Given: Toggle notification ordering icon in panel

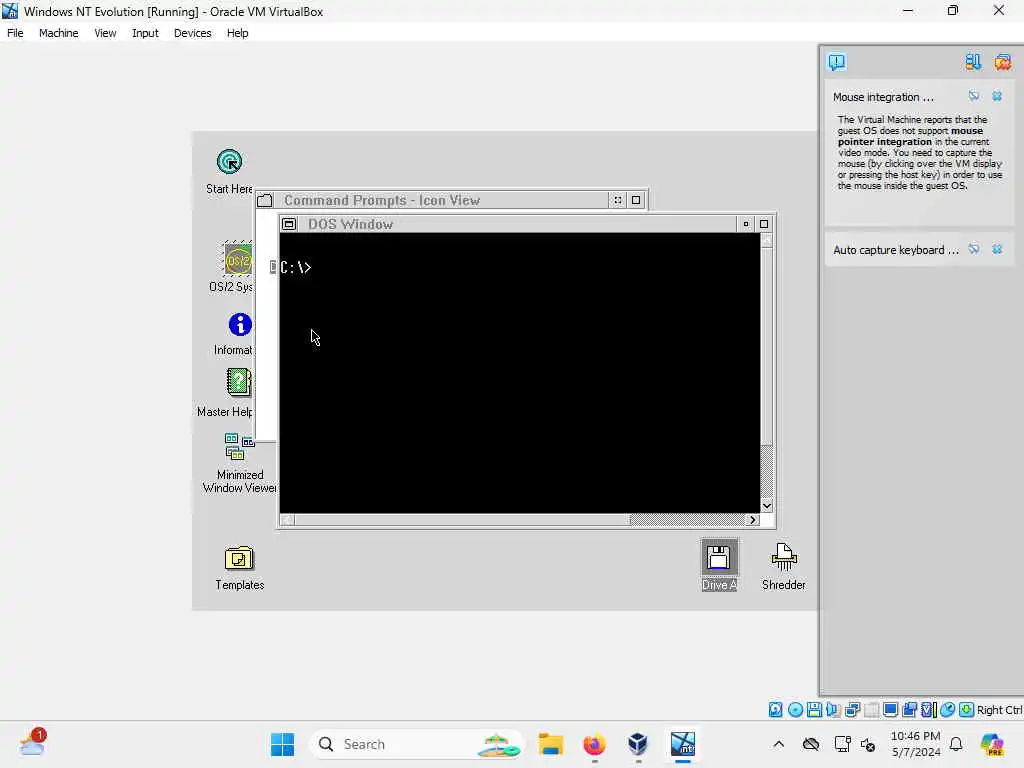Looking at the screenshot, I should click(973, 62).
